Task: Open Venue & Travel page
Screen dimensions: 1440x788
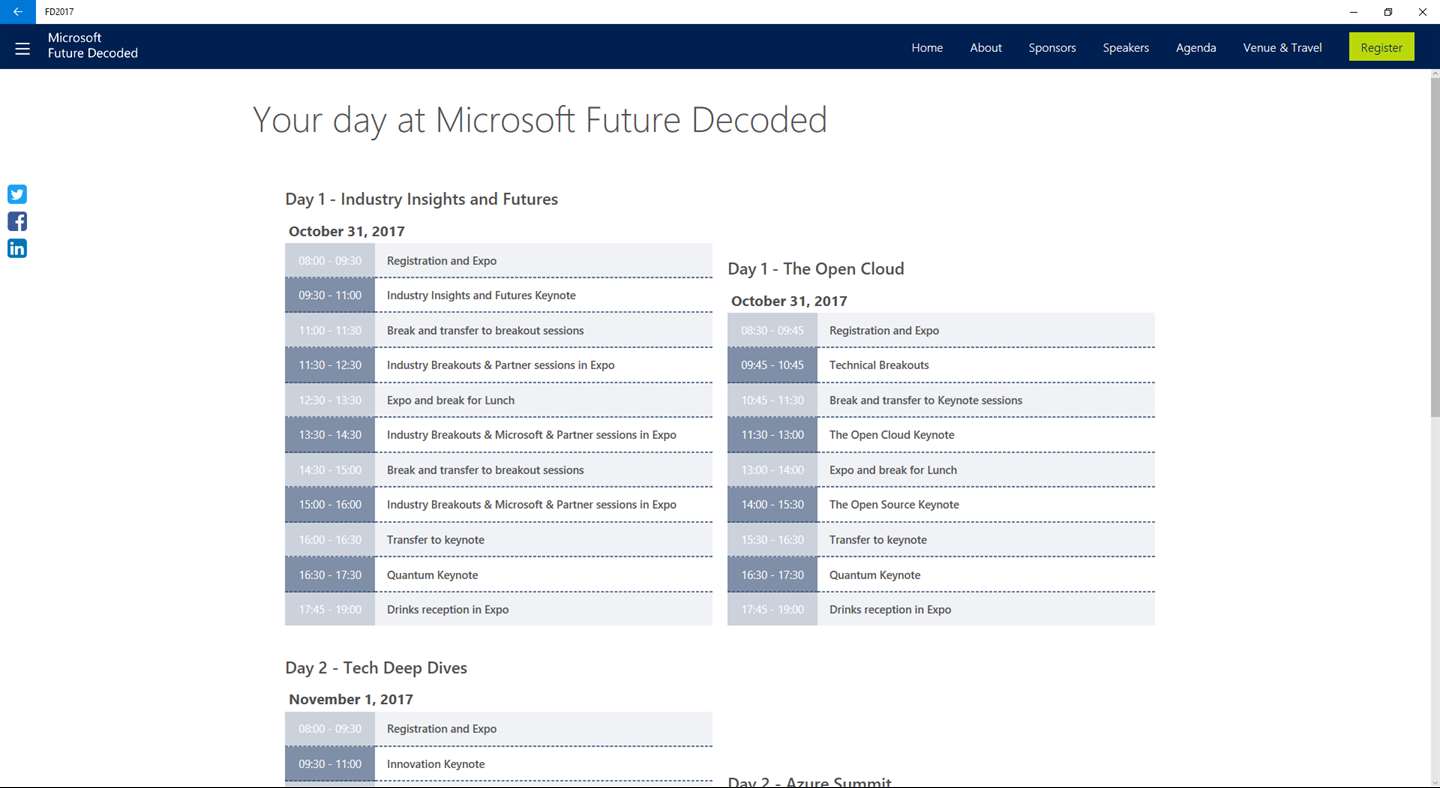Action: [1282, 48]
